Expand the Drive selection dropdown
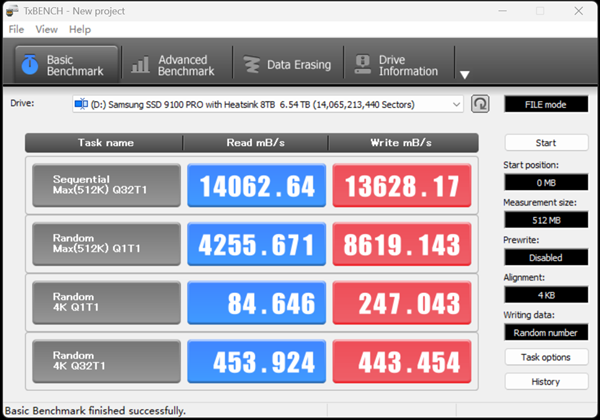The image size is (600, 420). (457, 104)
